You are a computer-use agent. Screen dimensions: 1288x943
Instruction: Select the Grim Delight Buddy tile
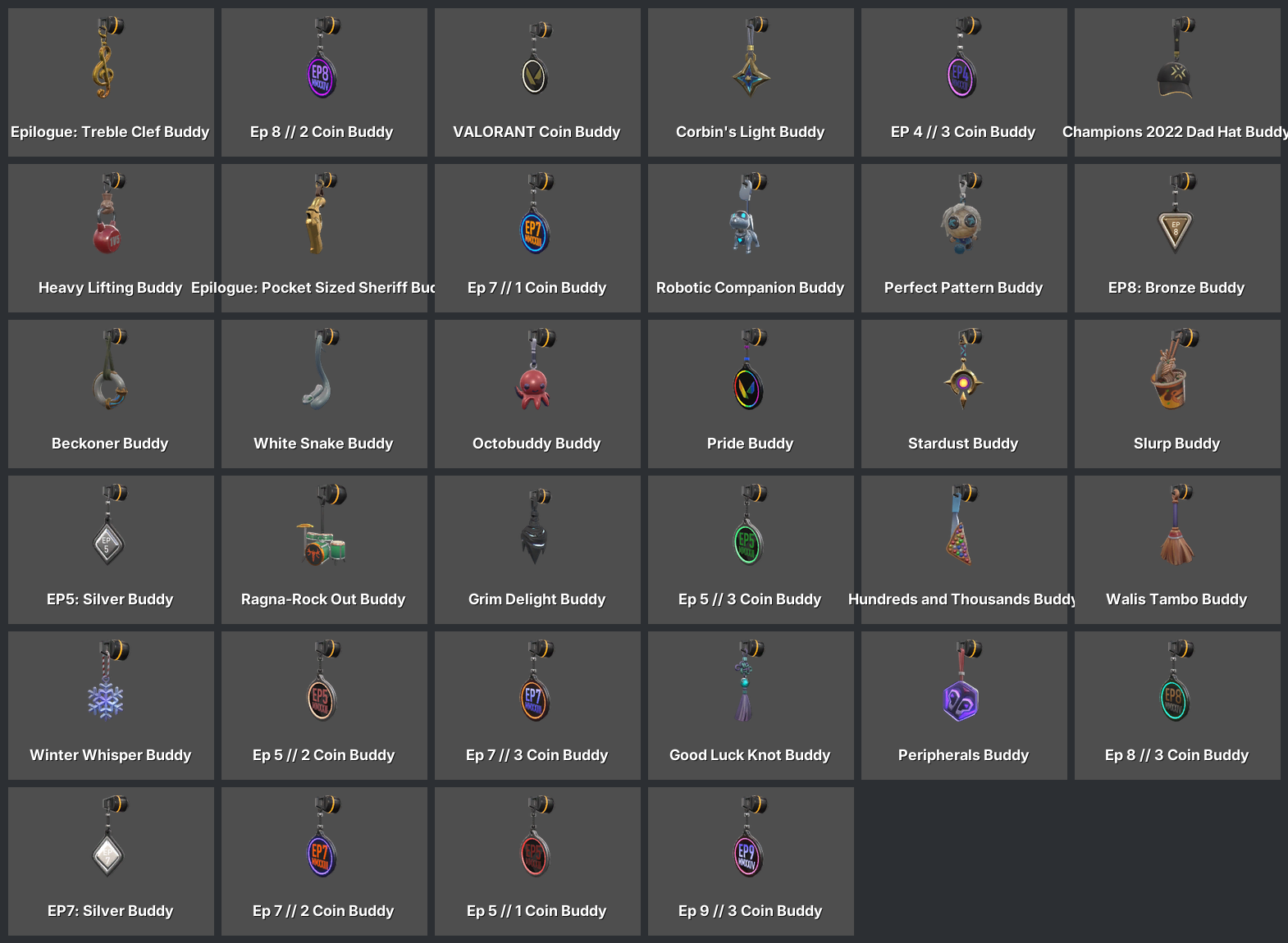(537, 549)
